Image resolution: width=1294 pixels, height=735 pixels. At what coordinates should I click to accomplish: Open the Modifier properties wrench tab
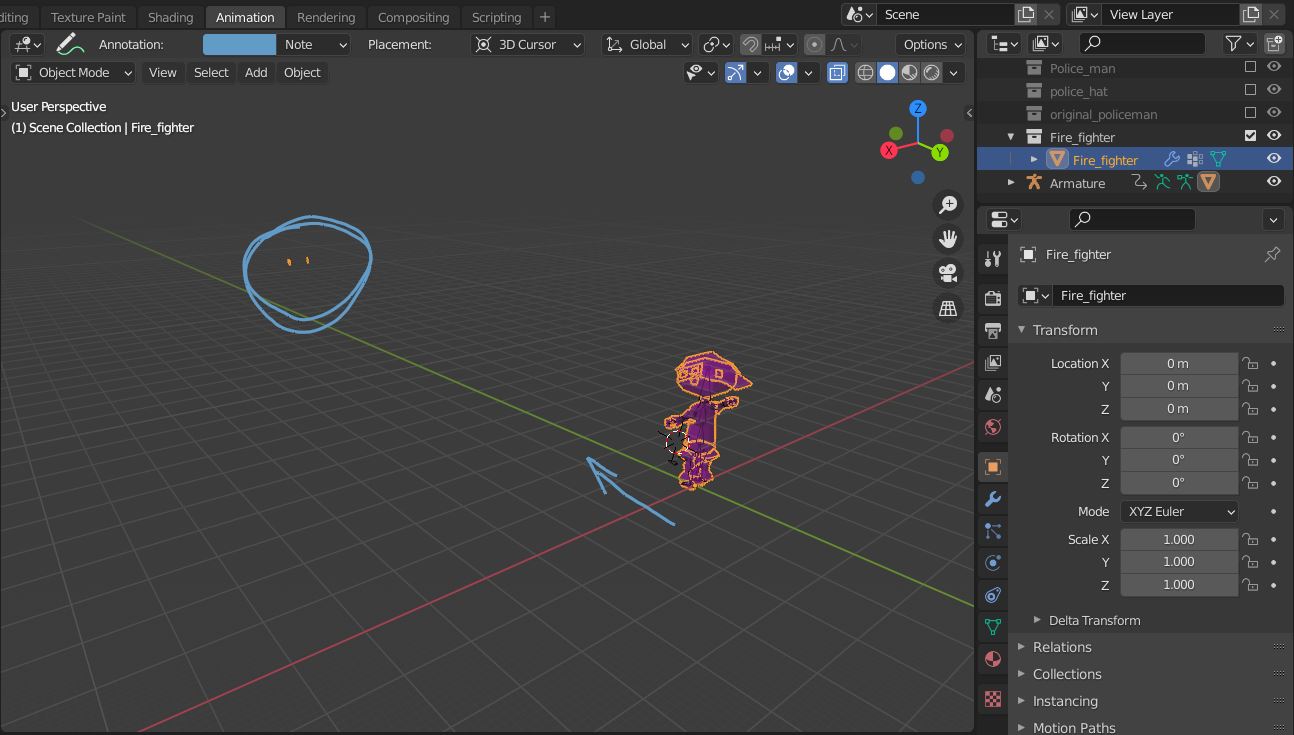993,499
